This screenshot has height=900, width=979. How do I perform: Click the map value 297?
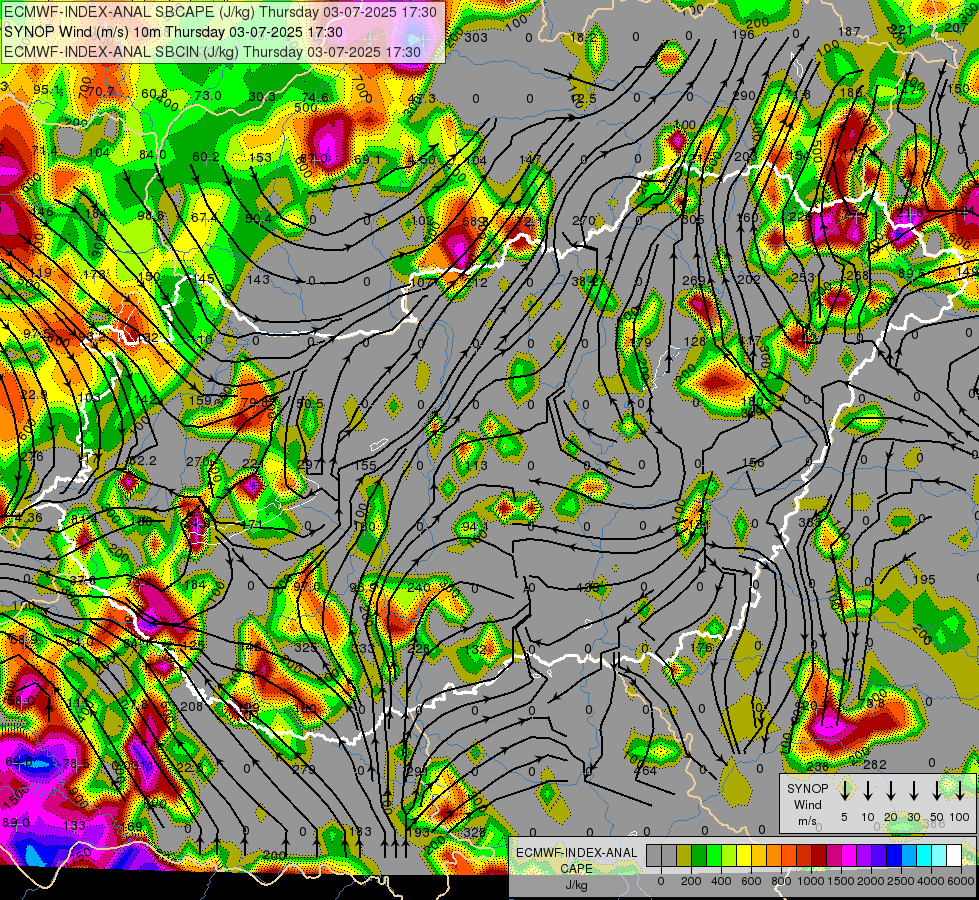point(309,465)
